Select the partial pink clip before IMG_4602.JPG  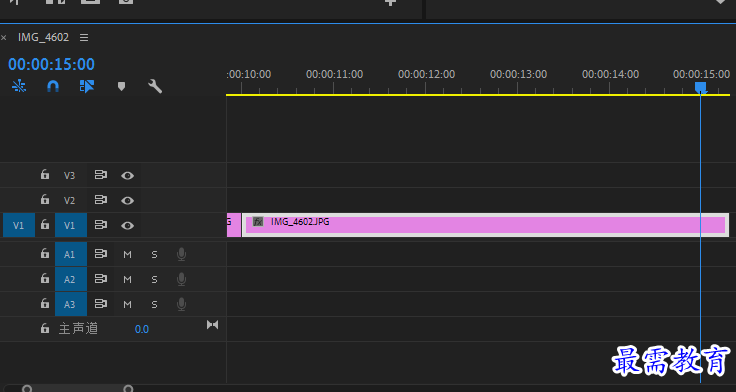click(234, 225)
